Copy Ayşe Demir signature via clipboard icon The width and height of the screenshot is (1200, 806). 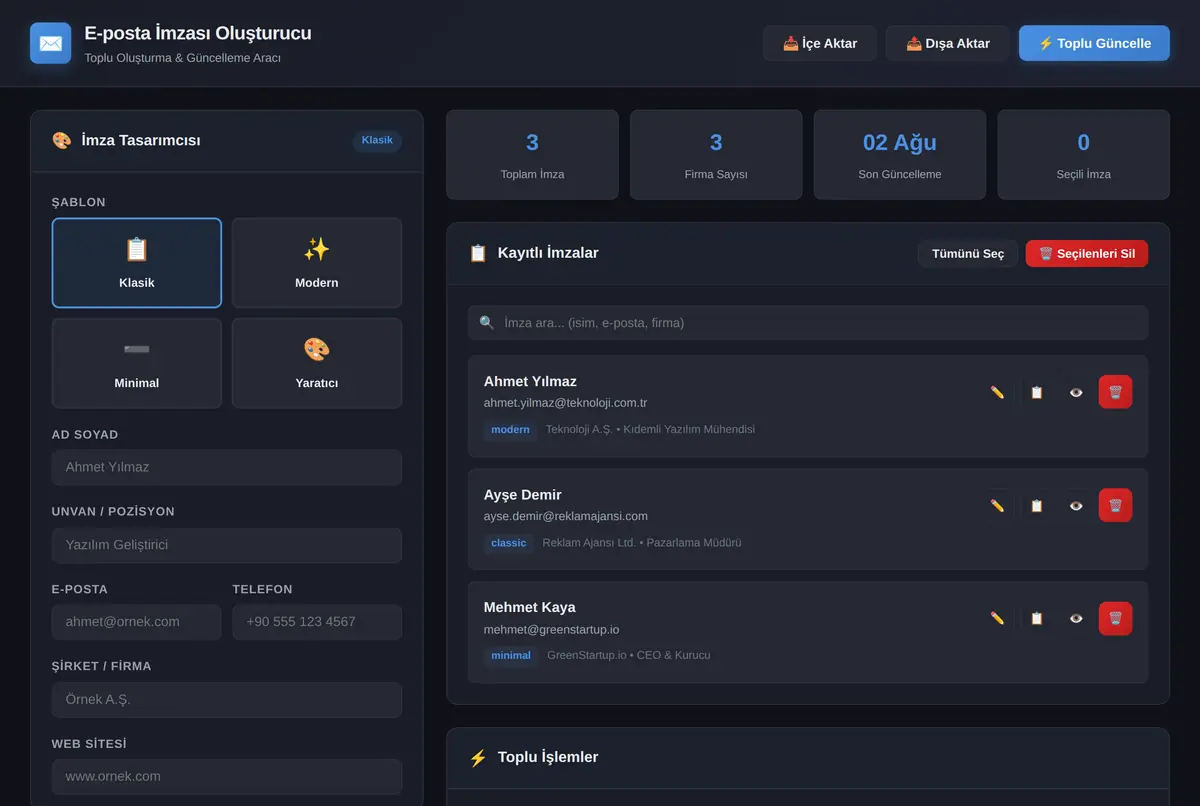[x=1036, y=505]
